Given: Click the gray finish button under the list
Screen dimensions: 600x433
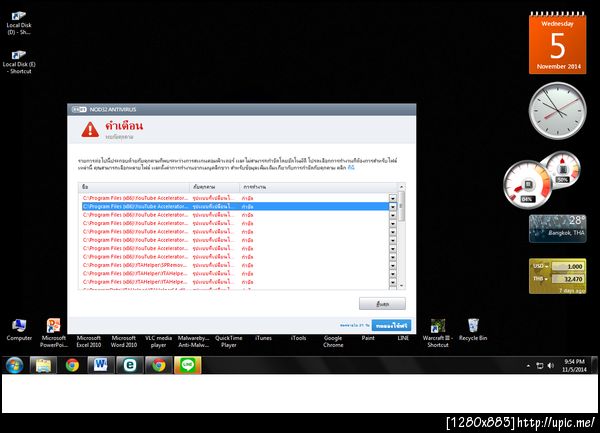Looking at the screenshot, I should [382, 304].
